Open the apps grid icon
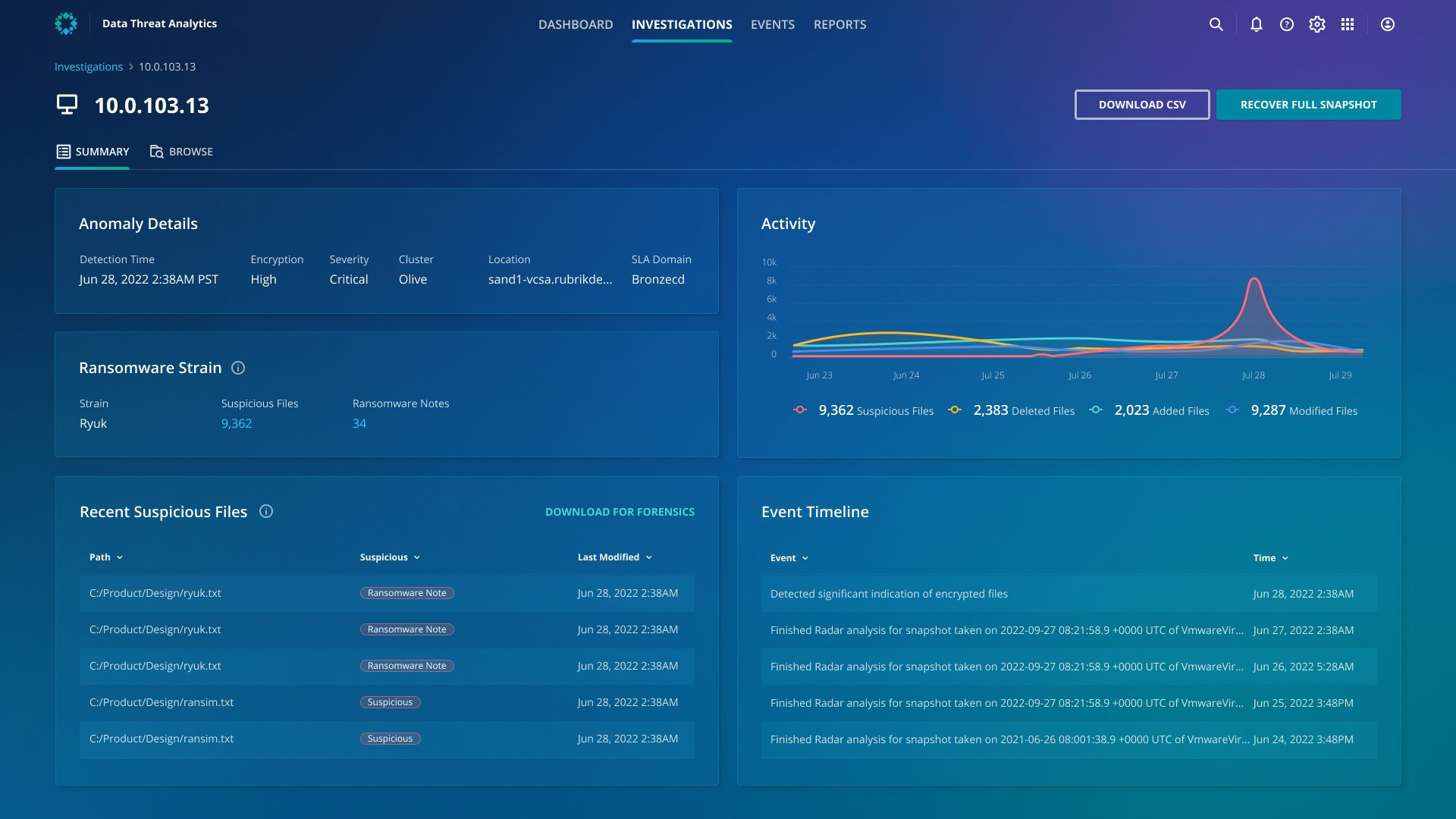The width and height of the screenshot is (1456, 819). tap(1347, 24)
